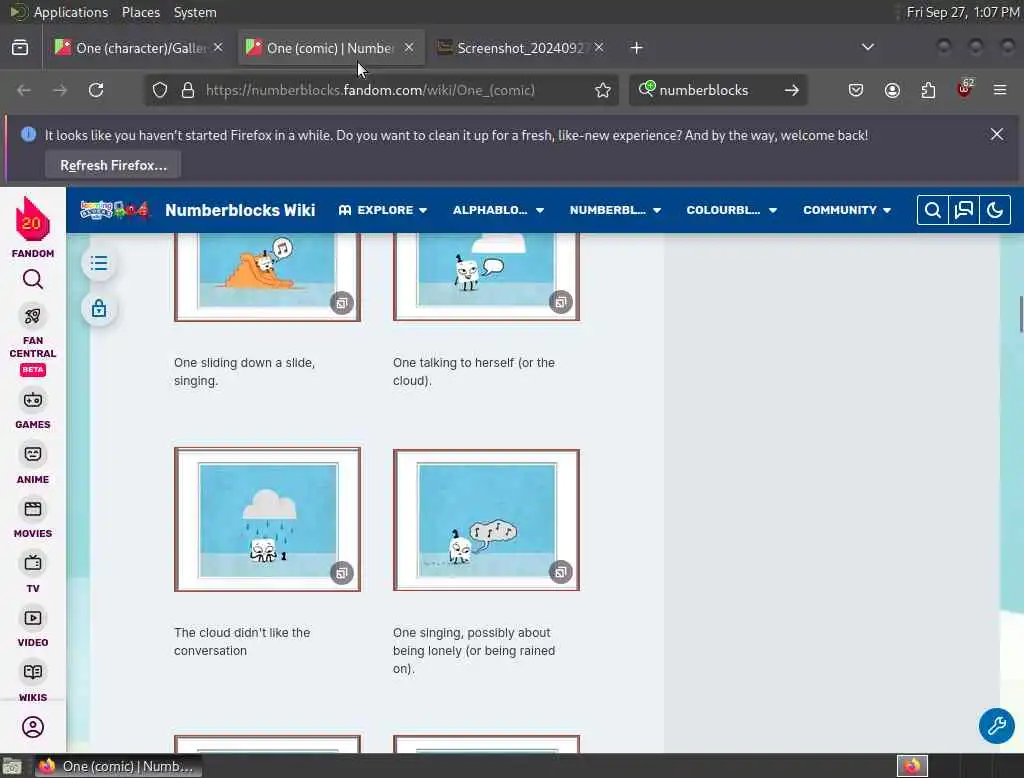
Task: List all tabs dropdown arrow
Action: pyautogui.click(x=868, y=47)
